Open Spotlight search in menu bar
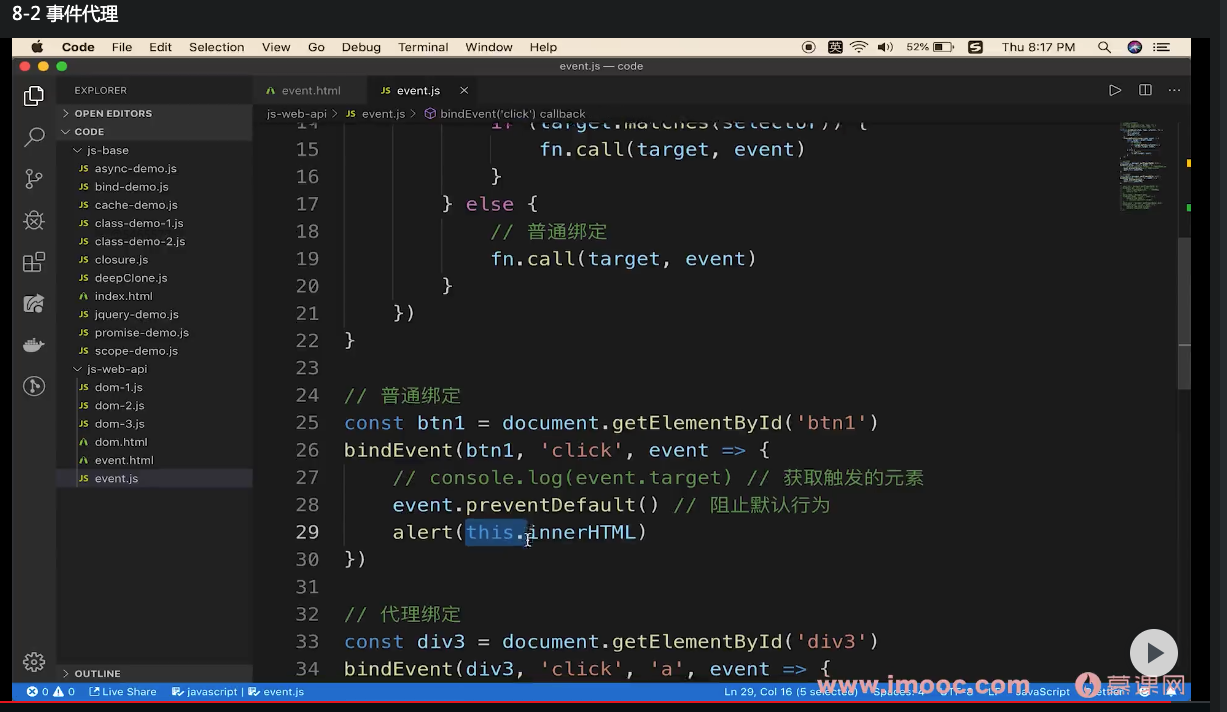This screenshot has width=1227, height=712. click(1104, 47)
